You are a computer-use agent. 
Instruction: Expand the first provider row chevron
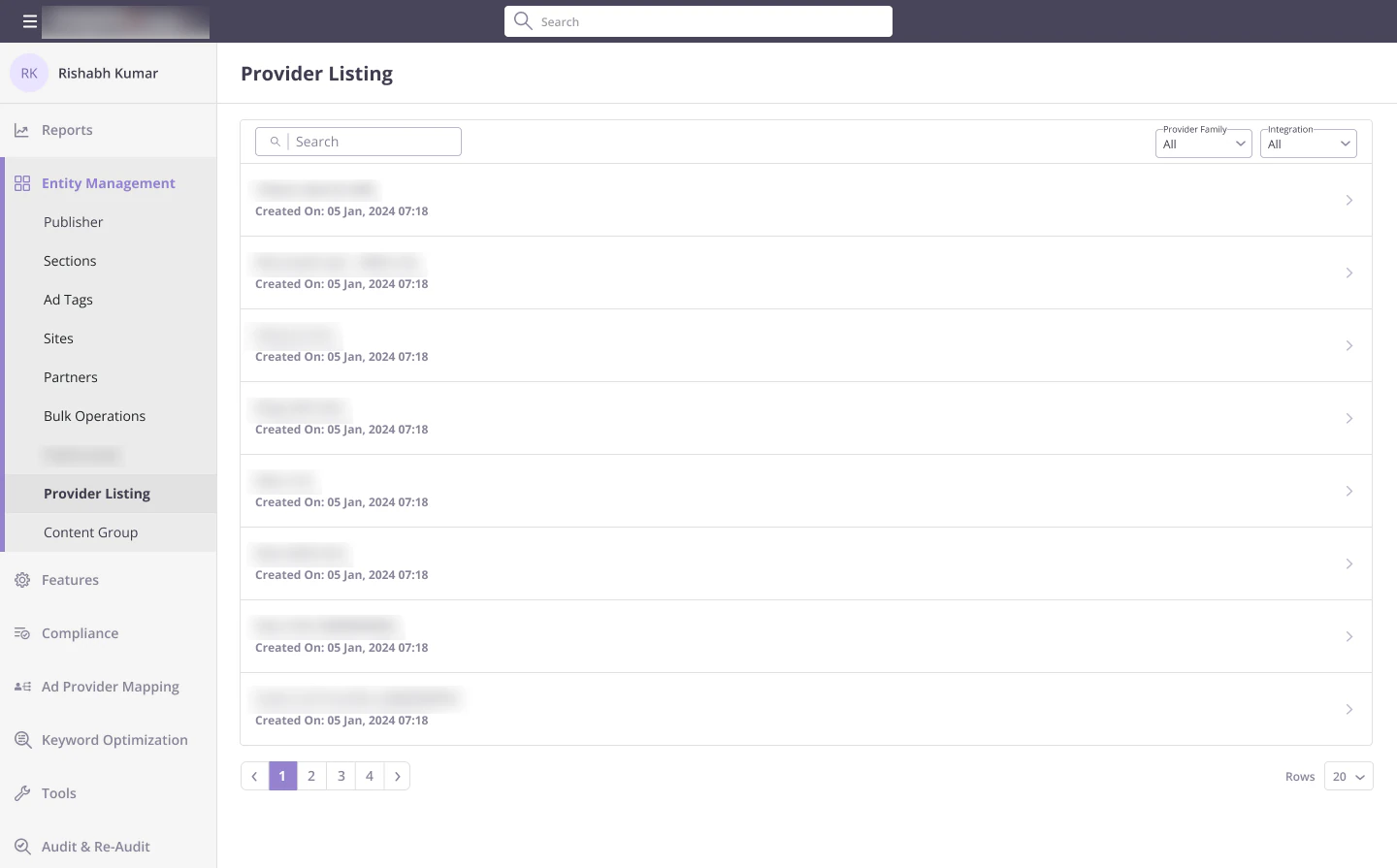[1349, 200]
